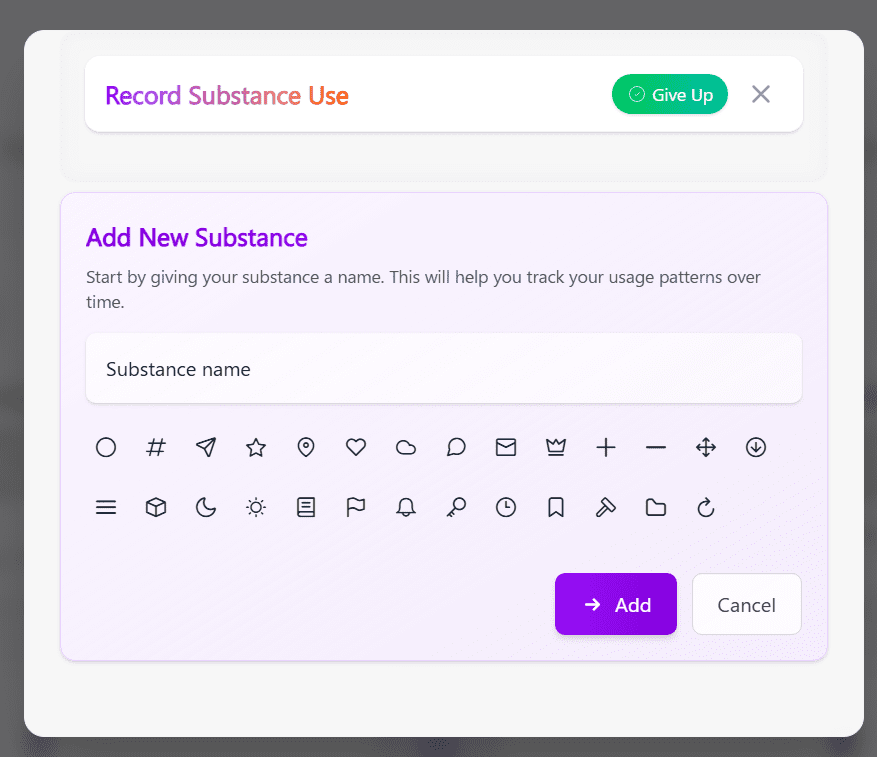Pick the cloud icon
This screenshot has width=877, height=757.
[406, 448]
